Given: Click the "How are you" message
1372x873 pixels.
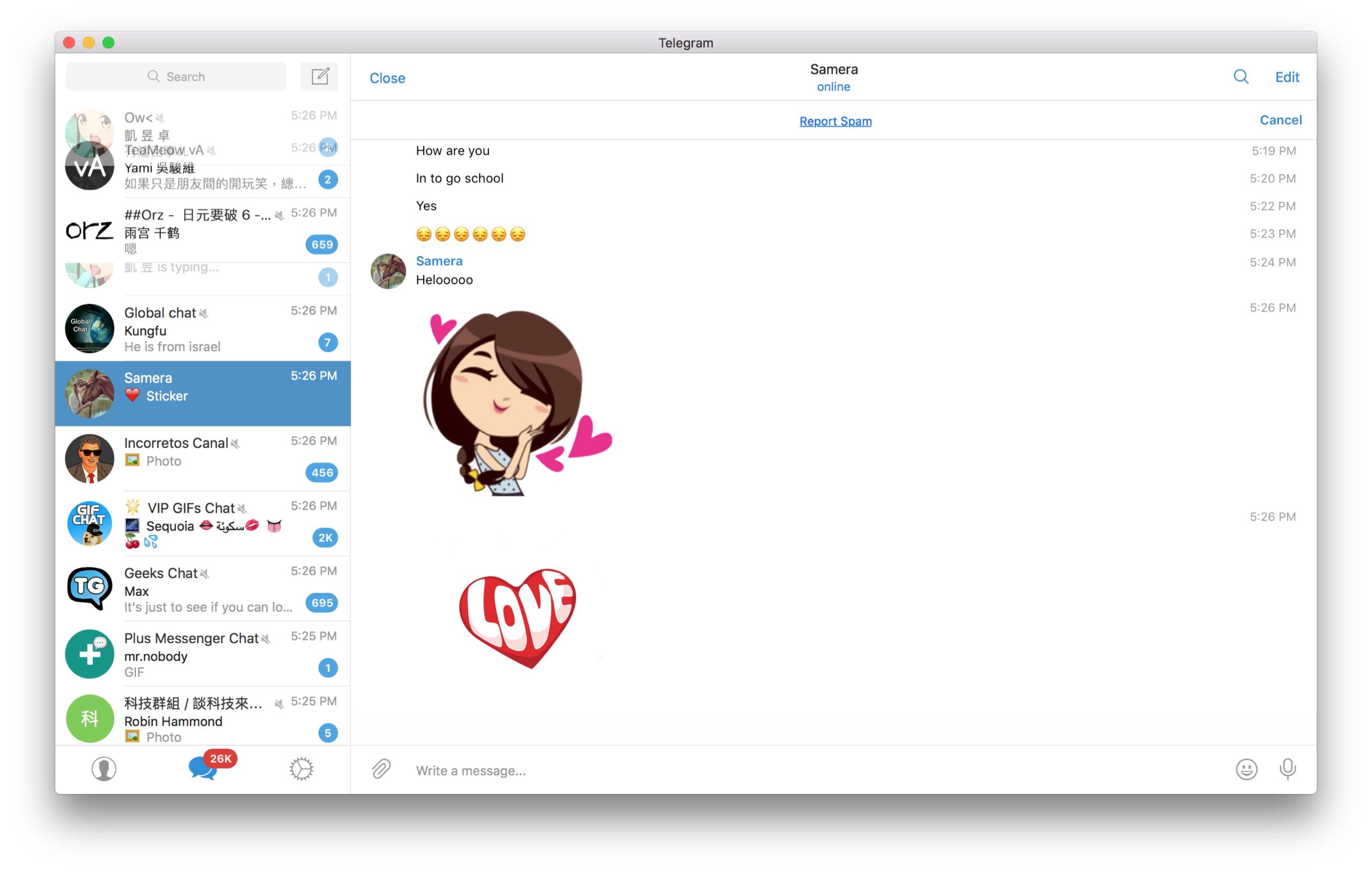Looking at the screenshot, I should click(452, 151).
